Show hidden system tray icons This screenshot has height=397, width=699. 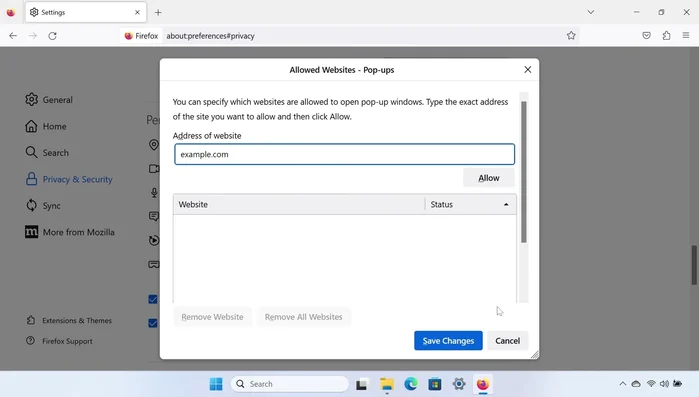623,384
